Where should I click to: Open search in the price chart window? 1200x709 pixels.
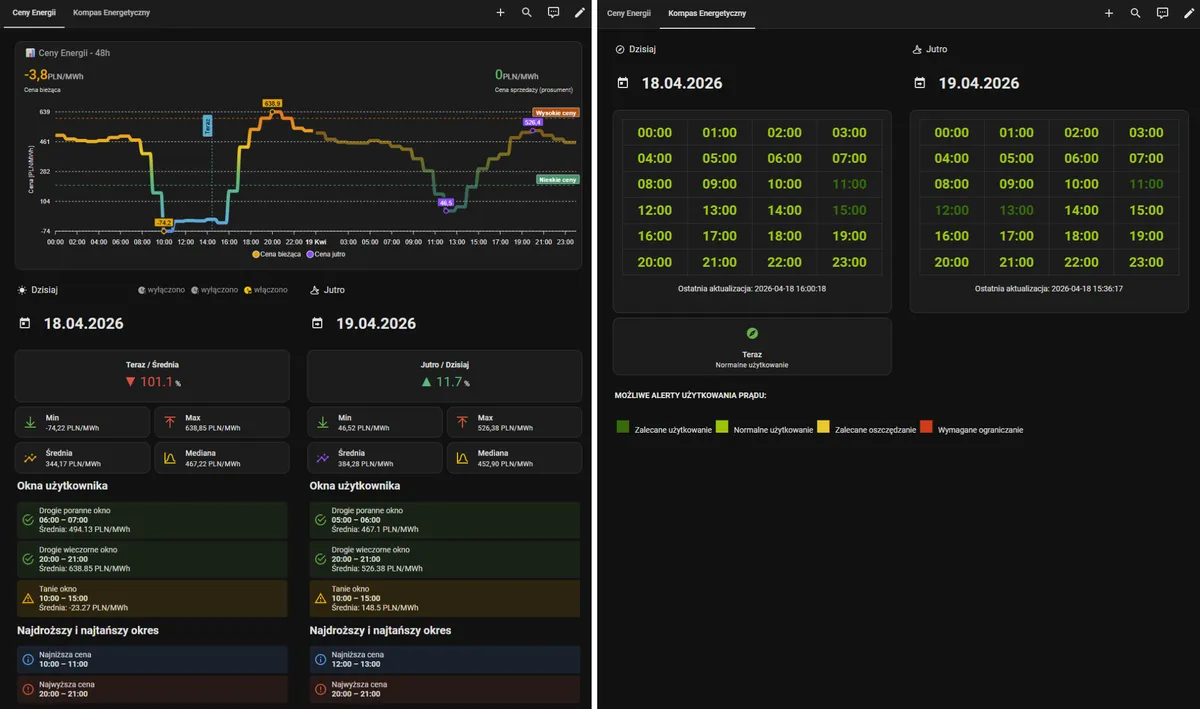point(527,13)
